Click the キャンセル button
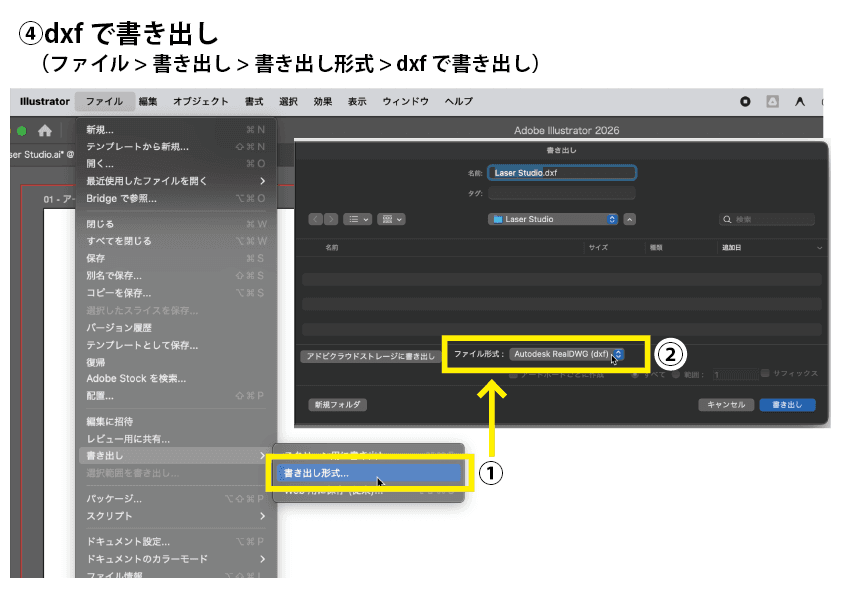The height and width of the screenshot is (596, 842). 726,404
